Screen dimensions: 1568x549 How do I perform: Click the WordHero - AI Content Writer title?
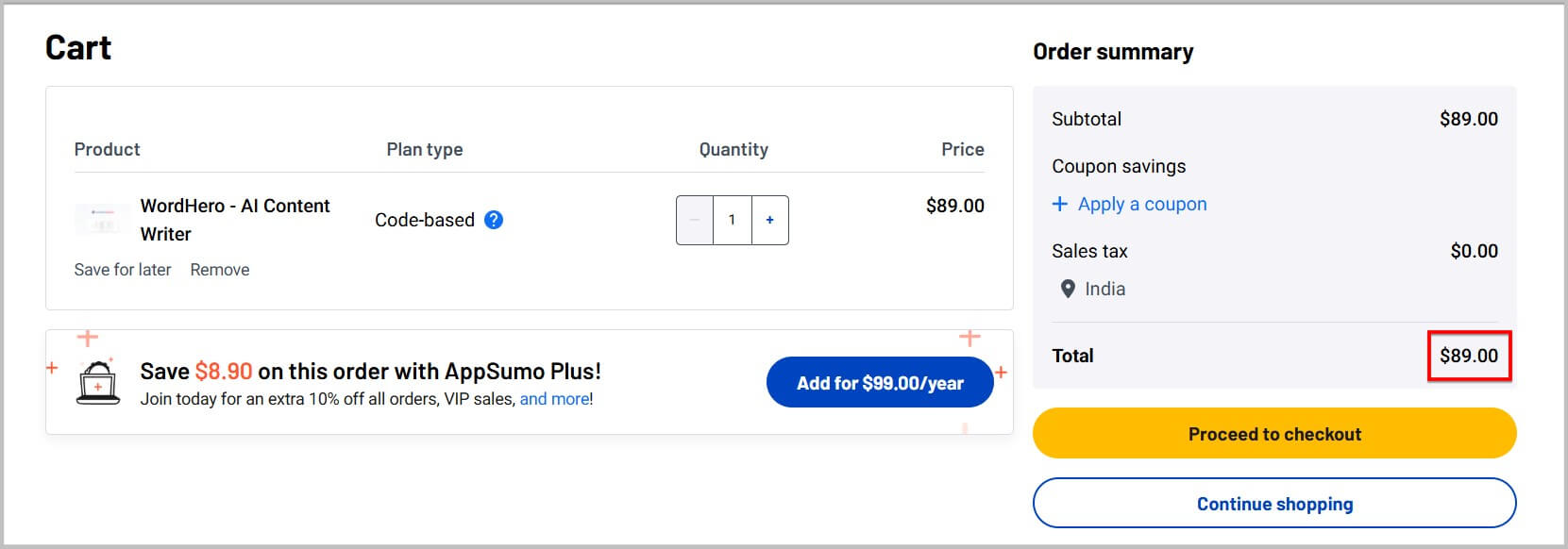(x=236, y=220)
